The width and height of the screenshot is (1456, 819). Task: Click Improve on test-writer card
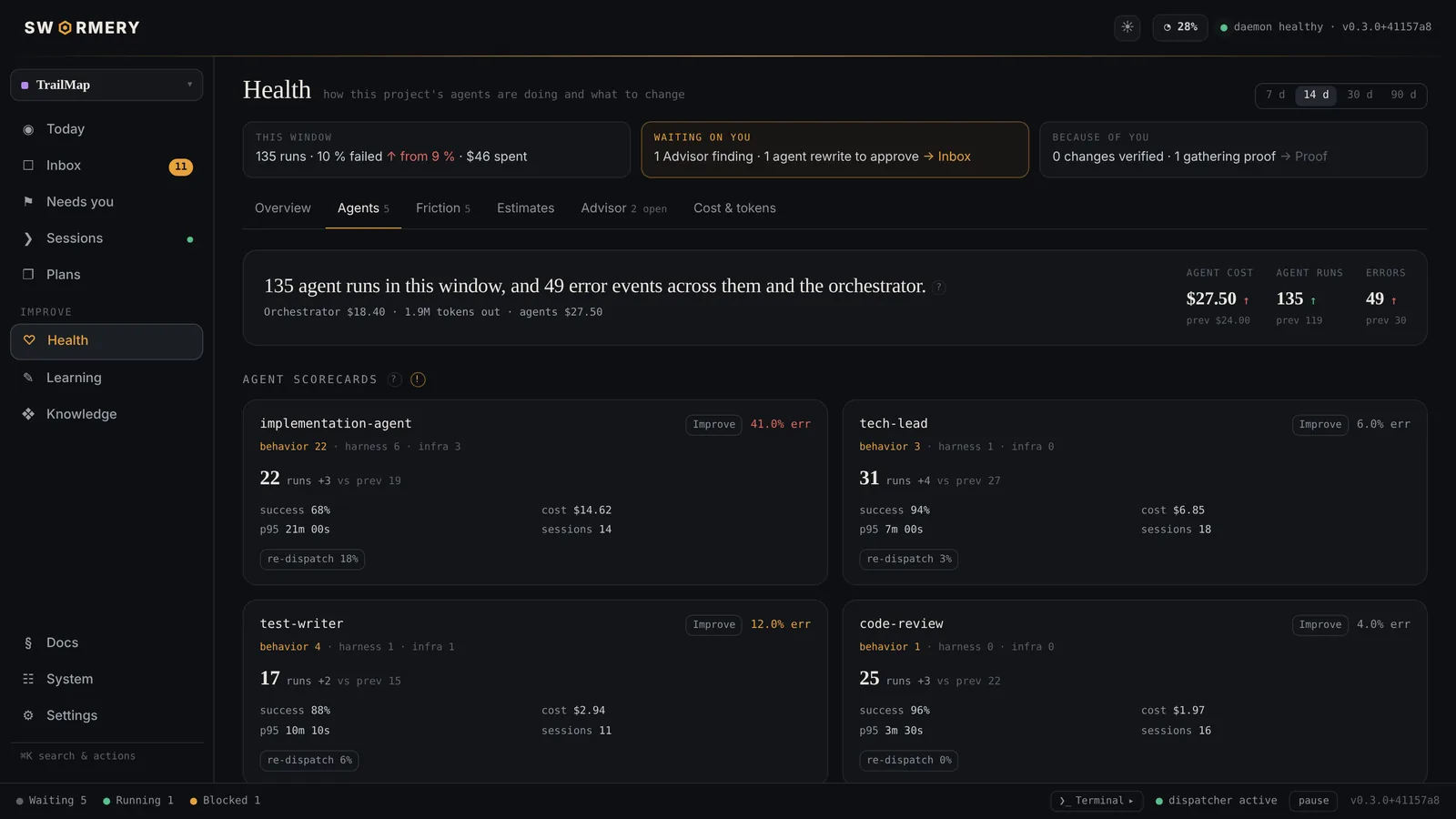click(x=713, y=625)
